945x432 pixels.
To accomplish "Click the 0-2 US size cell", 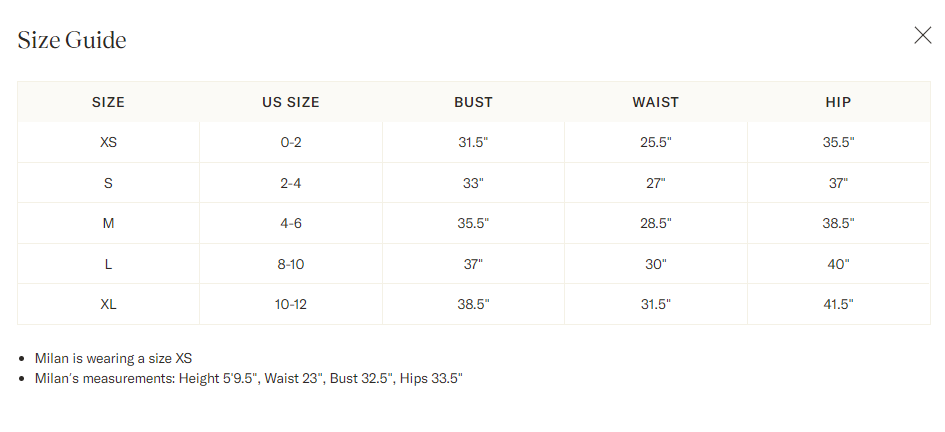I will click(291, 143).
